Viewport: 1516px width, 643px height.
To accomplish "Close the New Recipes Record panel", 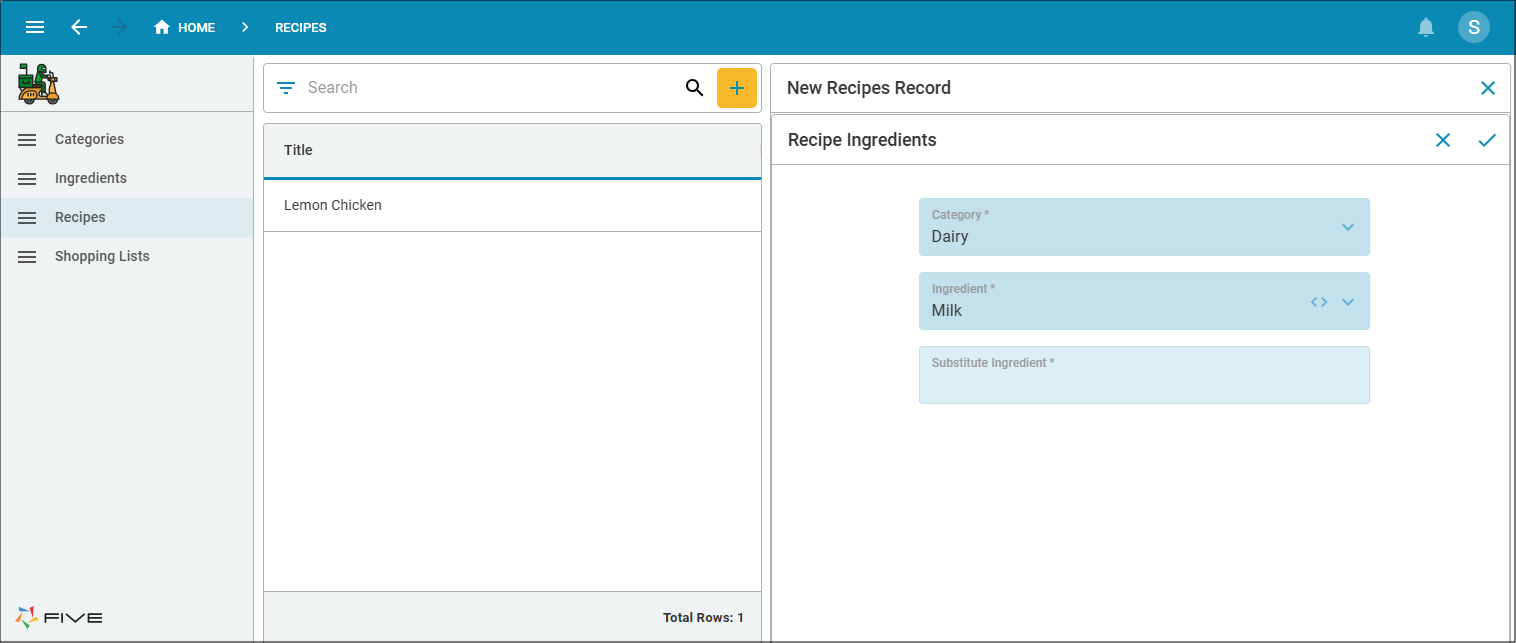I will click(x=1488, y=88).
